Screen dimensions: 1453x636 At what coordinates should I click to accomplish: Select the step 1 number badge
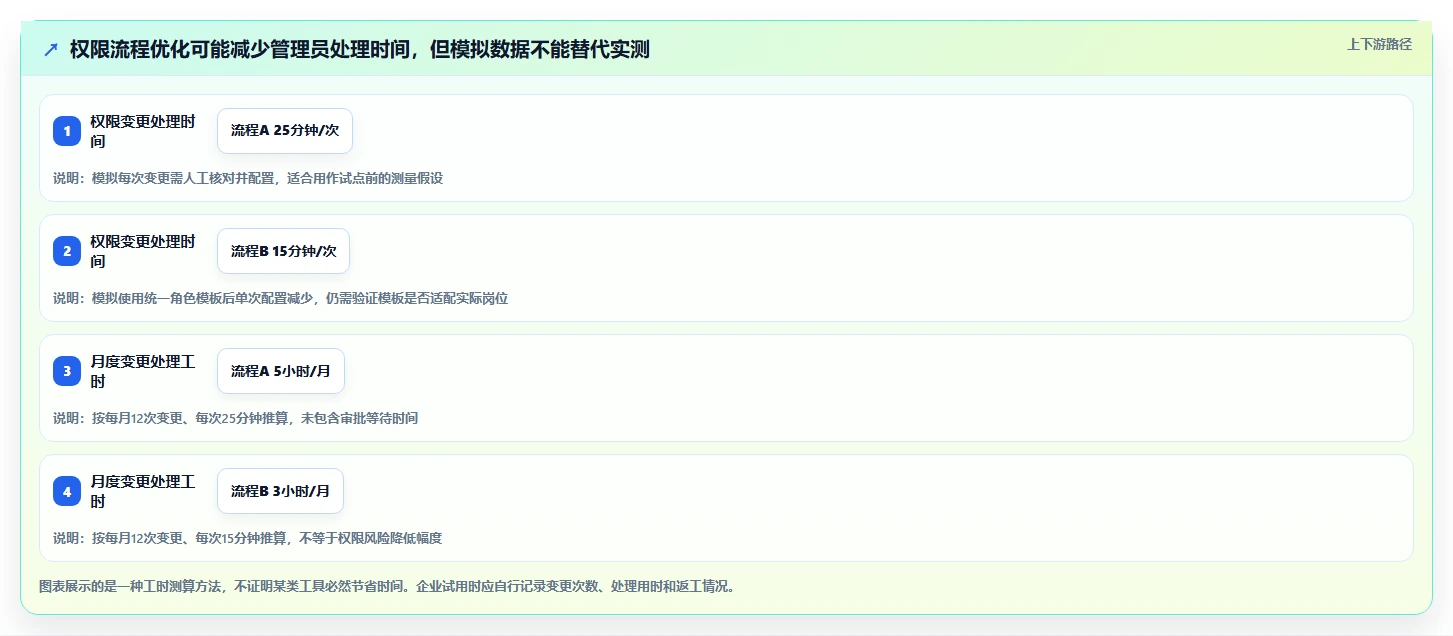tap(67, 131)
